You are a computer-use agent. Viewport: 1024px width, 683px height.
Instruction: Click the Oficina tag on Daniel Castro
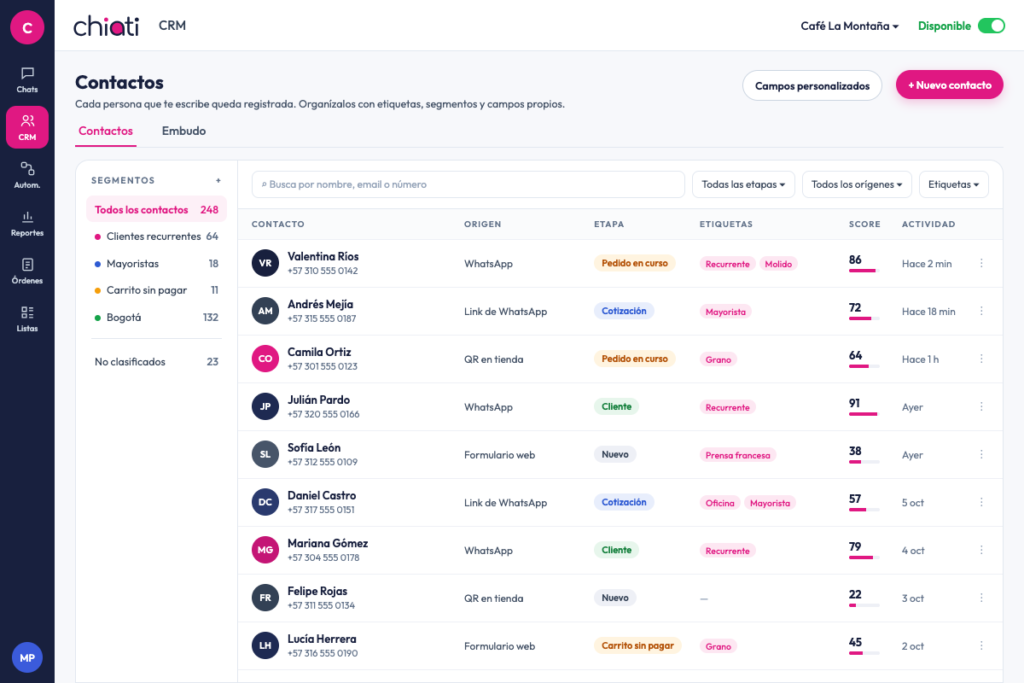click(720, 503)
